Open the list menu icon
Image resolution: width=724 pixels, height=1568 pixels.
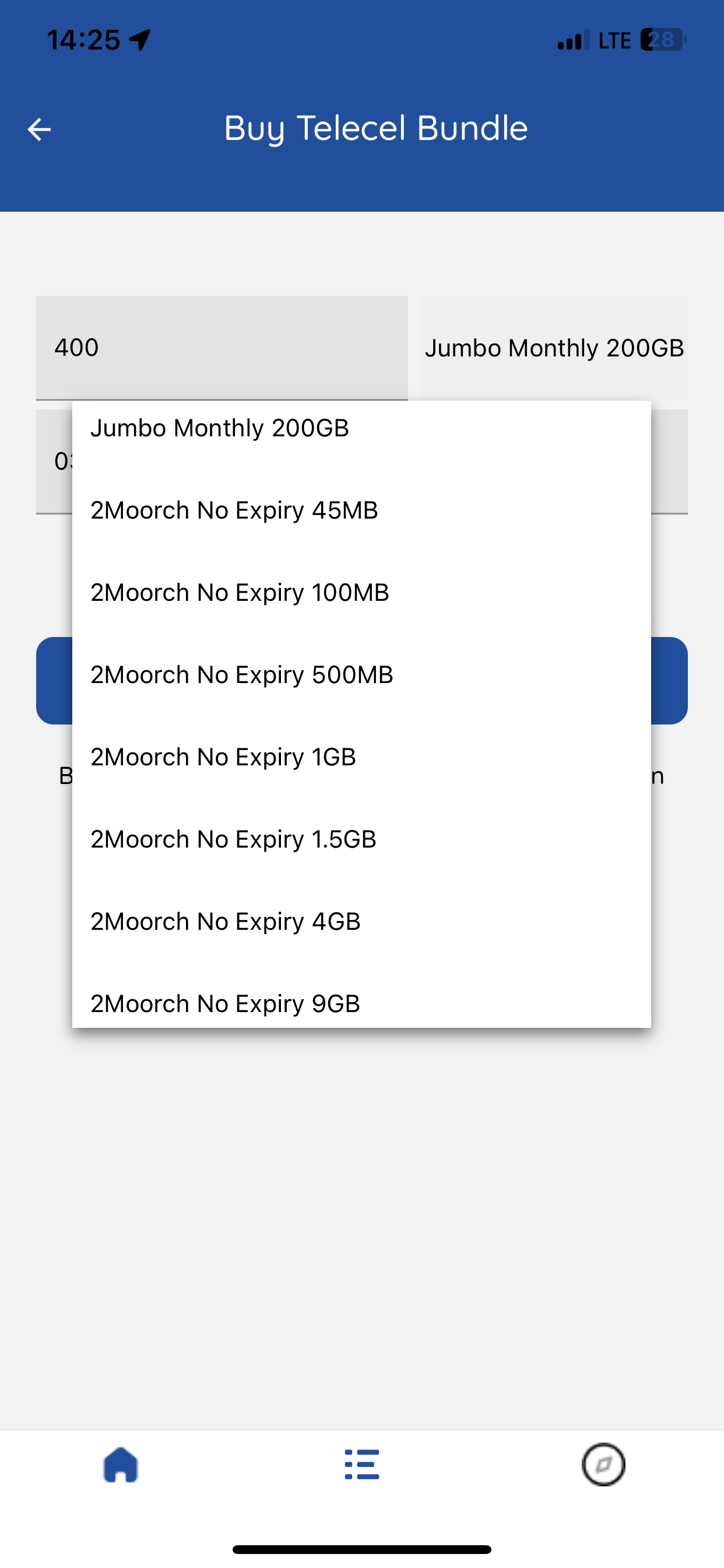pyautogui.click(x=362, y=1464)
